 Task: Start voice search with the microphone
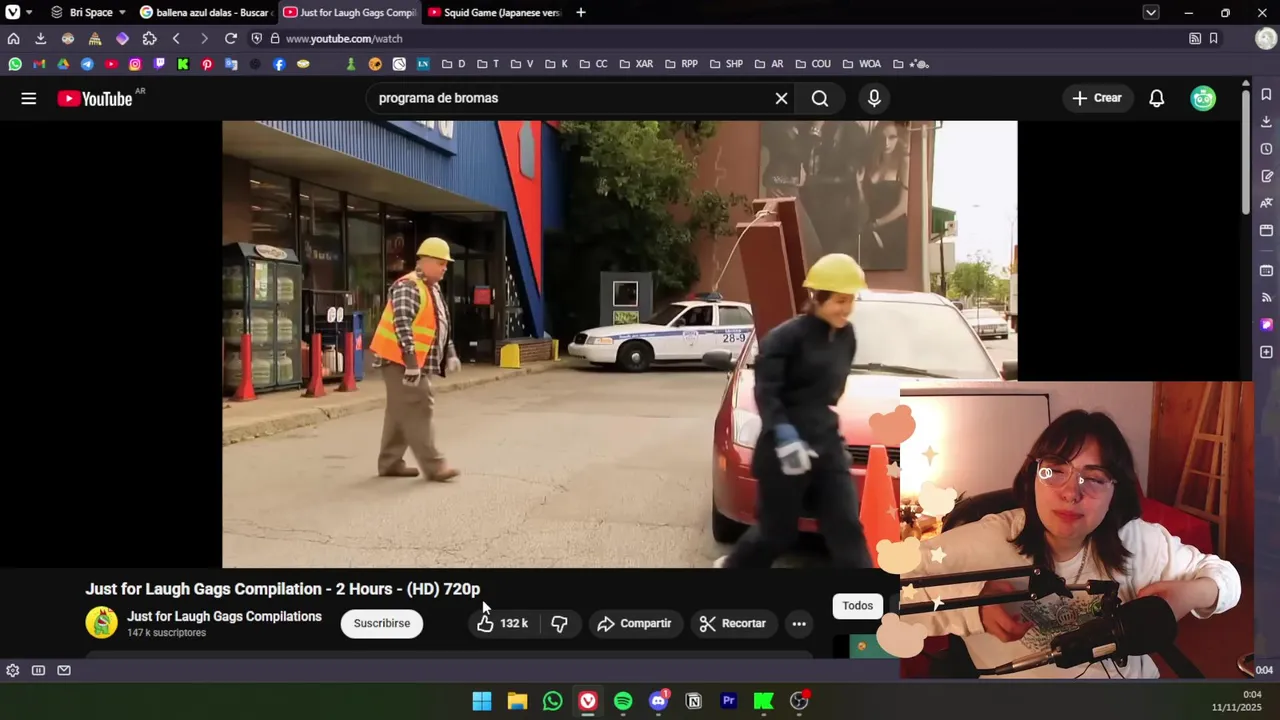click(874, 98)
